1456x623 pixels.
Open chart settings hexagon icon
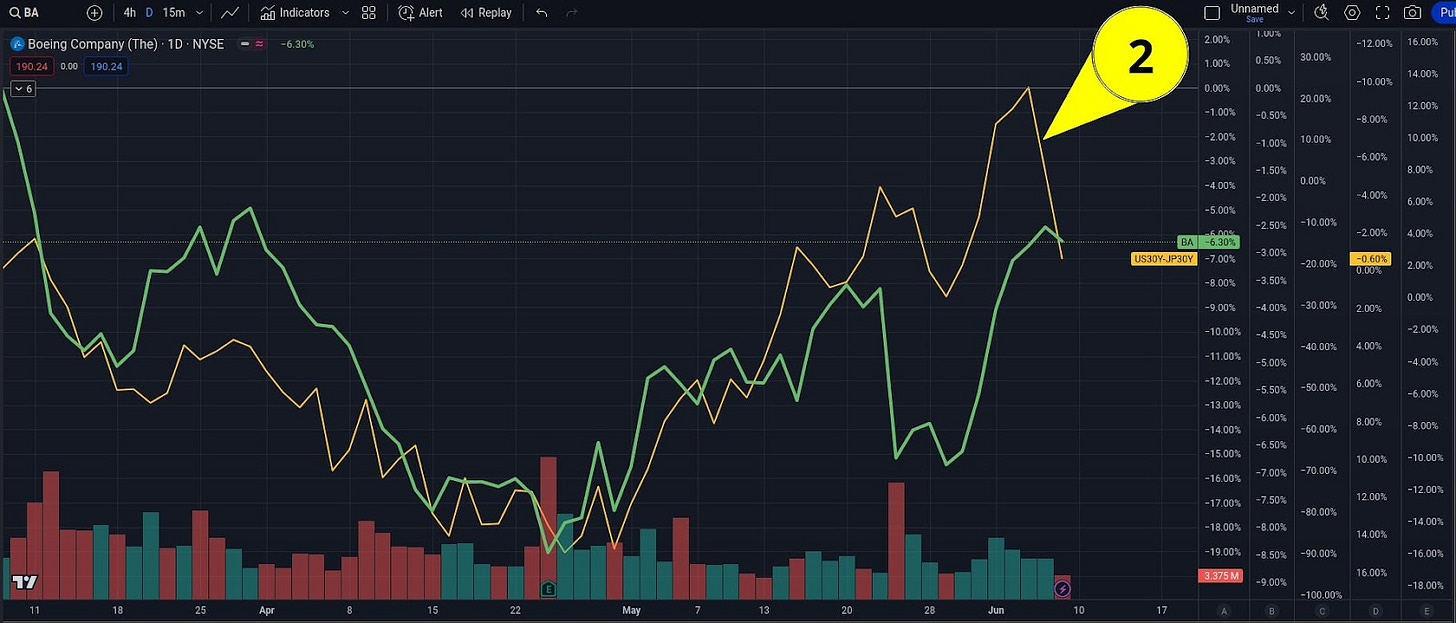1352,13
